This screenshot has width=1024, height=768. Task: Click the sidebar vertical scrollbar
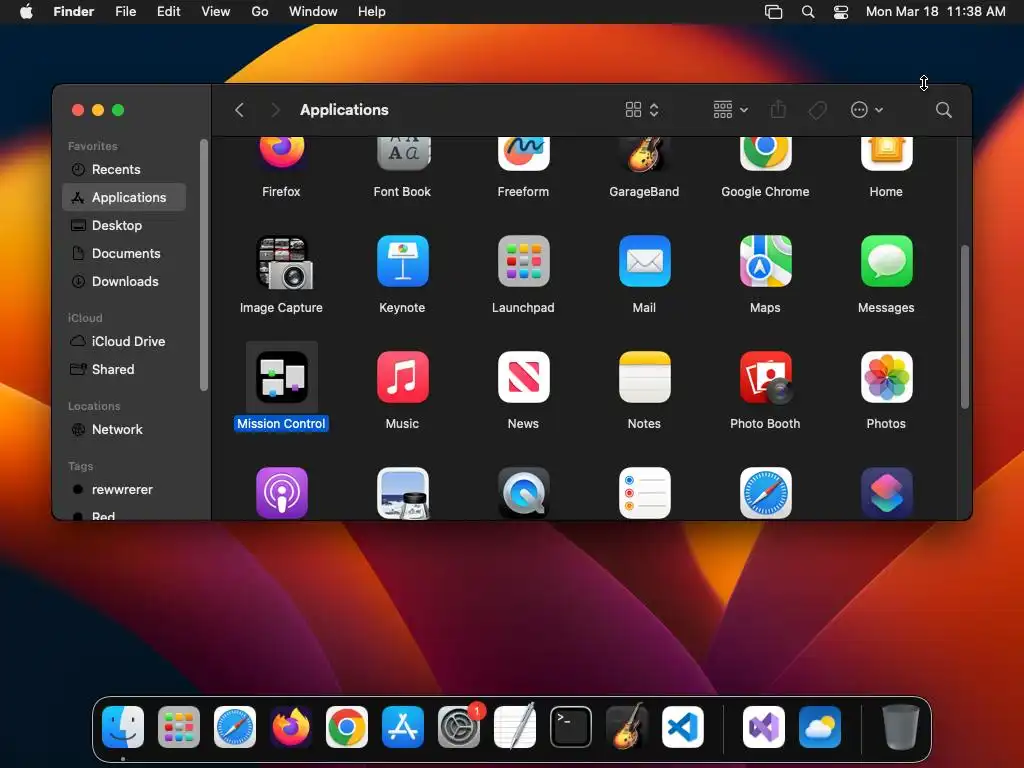[x=204, y=264]
